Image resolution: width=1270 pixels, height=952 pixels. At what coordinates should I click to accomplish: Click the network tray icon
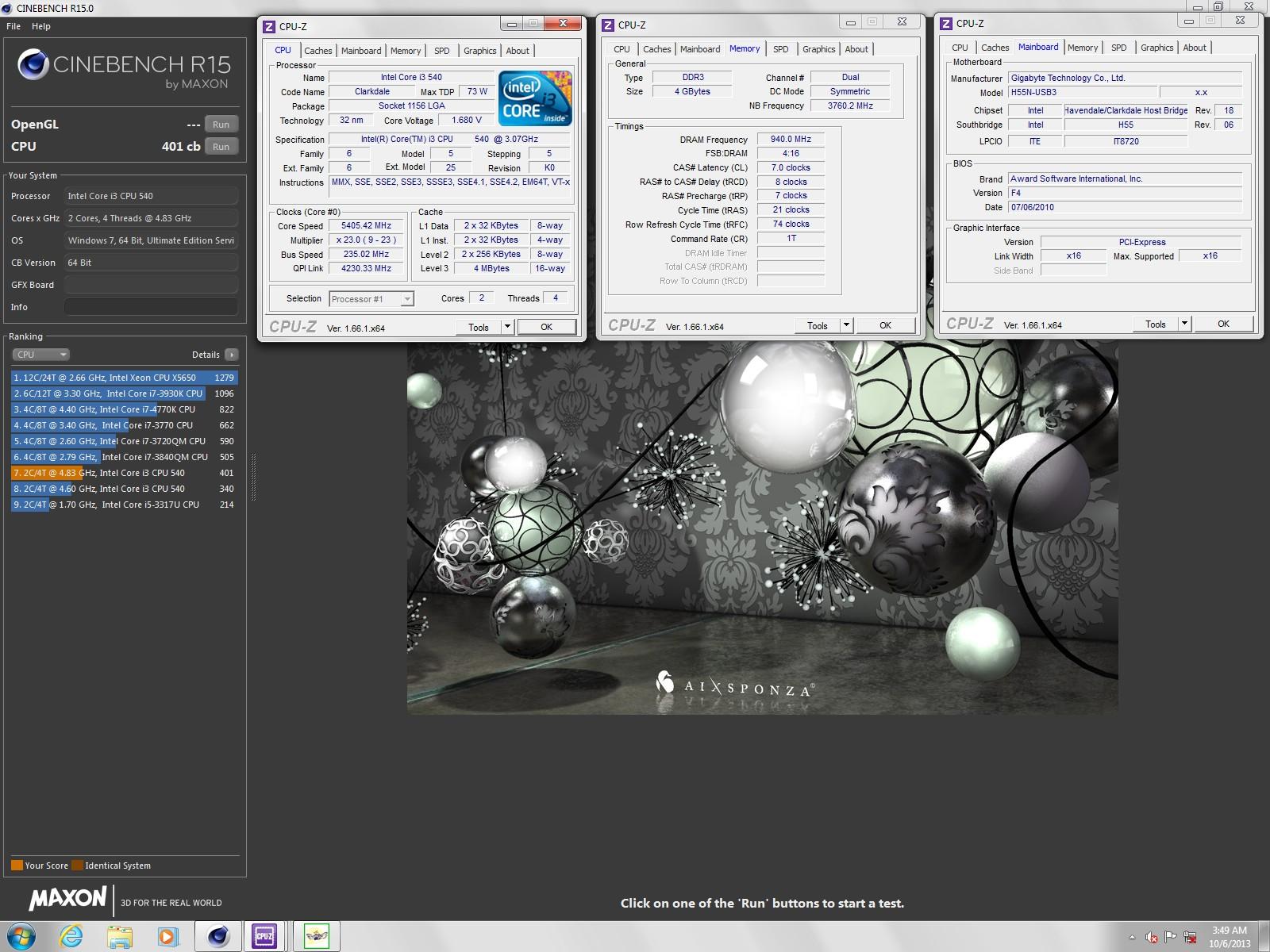(x=1191, y=938)
